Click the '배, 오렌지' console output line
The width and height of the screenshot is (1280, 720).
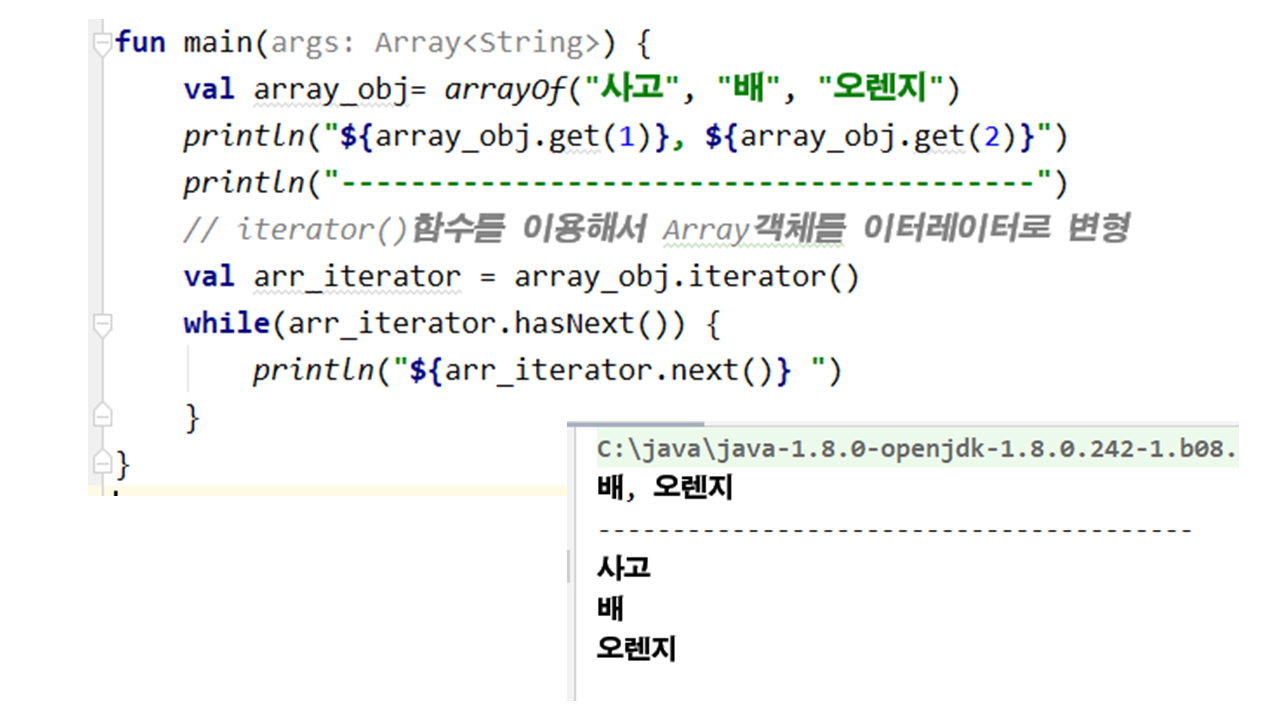click(x=665, y=489)
